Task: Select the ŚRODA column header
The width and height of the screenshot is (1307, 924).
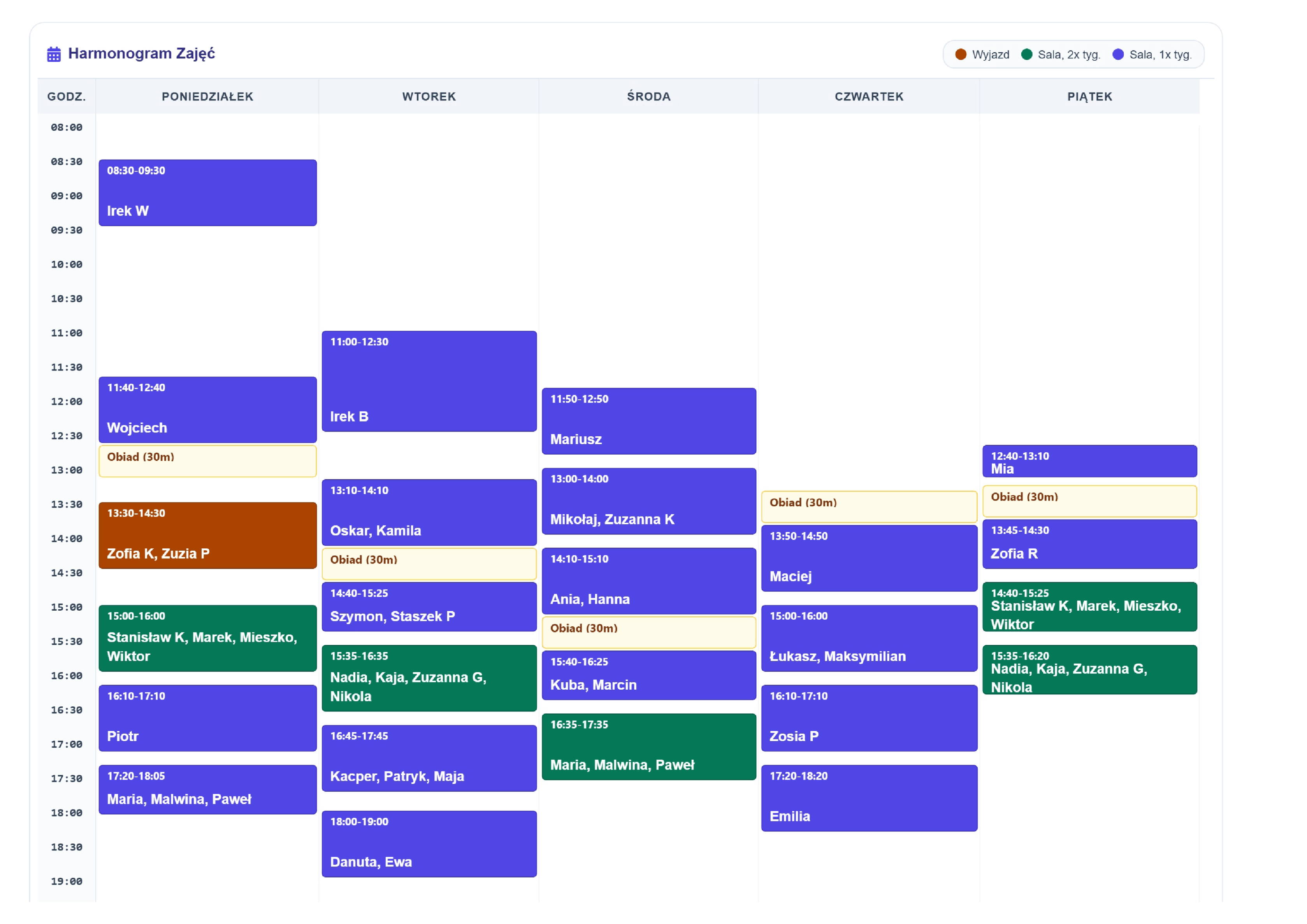Action: click(648, 96)
